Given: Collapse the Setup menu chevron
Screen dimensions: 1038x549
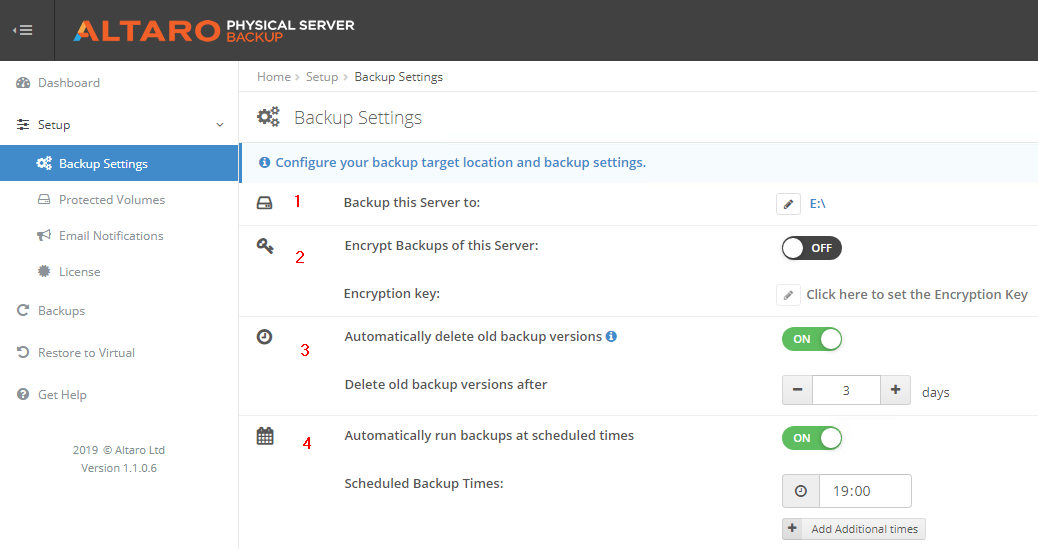Looking at the screenshot, I should (220, 125).
